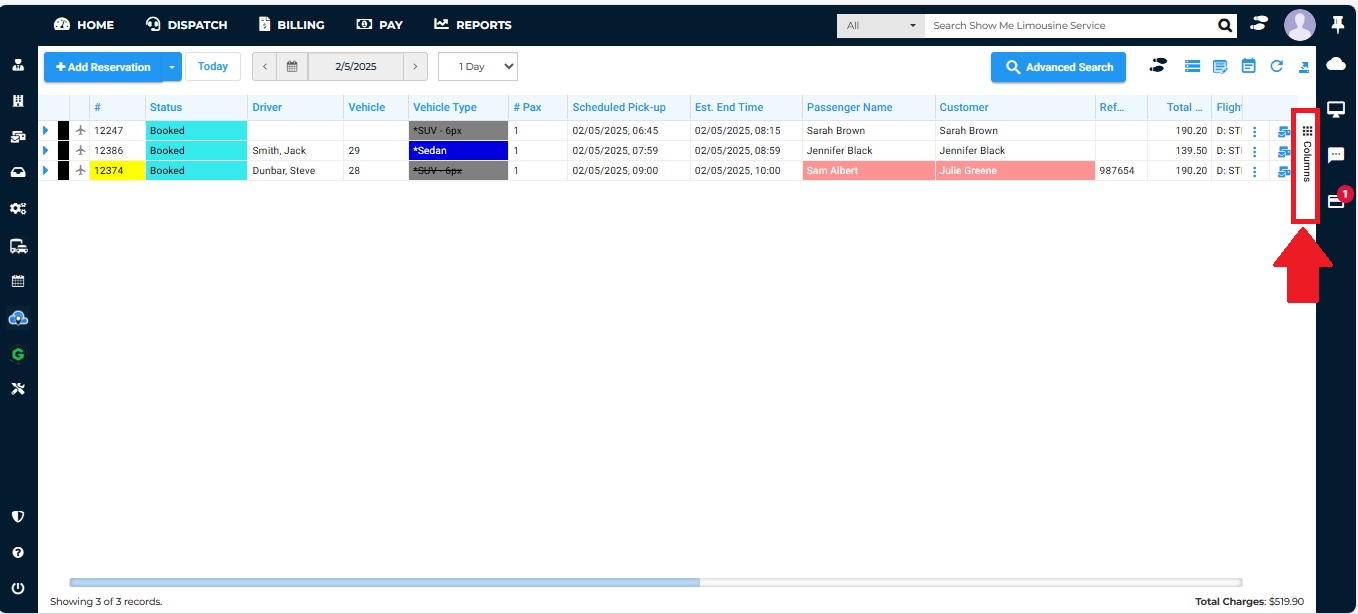This screenshot has width=1358, height=614.
Task: Open the monitor icon in right sidebar
Action: click(1336, 109)
